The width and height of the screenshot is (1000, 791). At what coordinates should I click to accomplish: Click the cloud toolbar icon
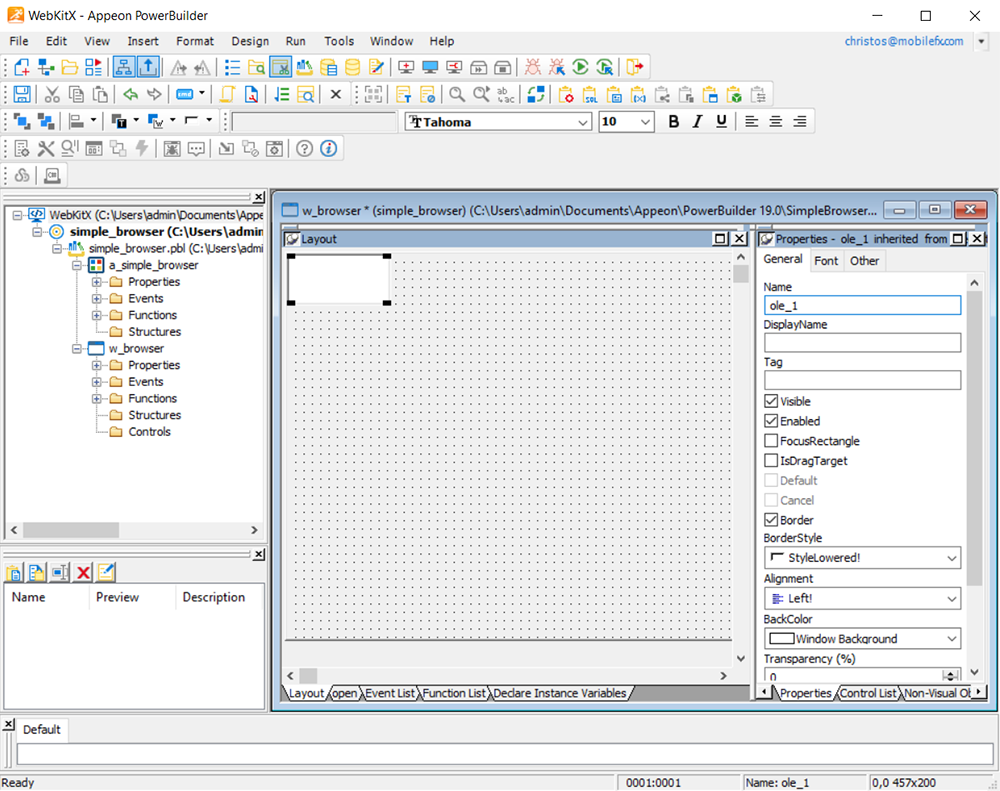(22, 175)
